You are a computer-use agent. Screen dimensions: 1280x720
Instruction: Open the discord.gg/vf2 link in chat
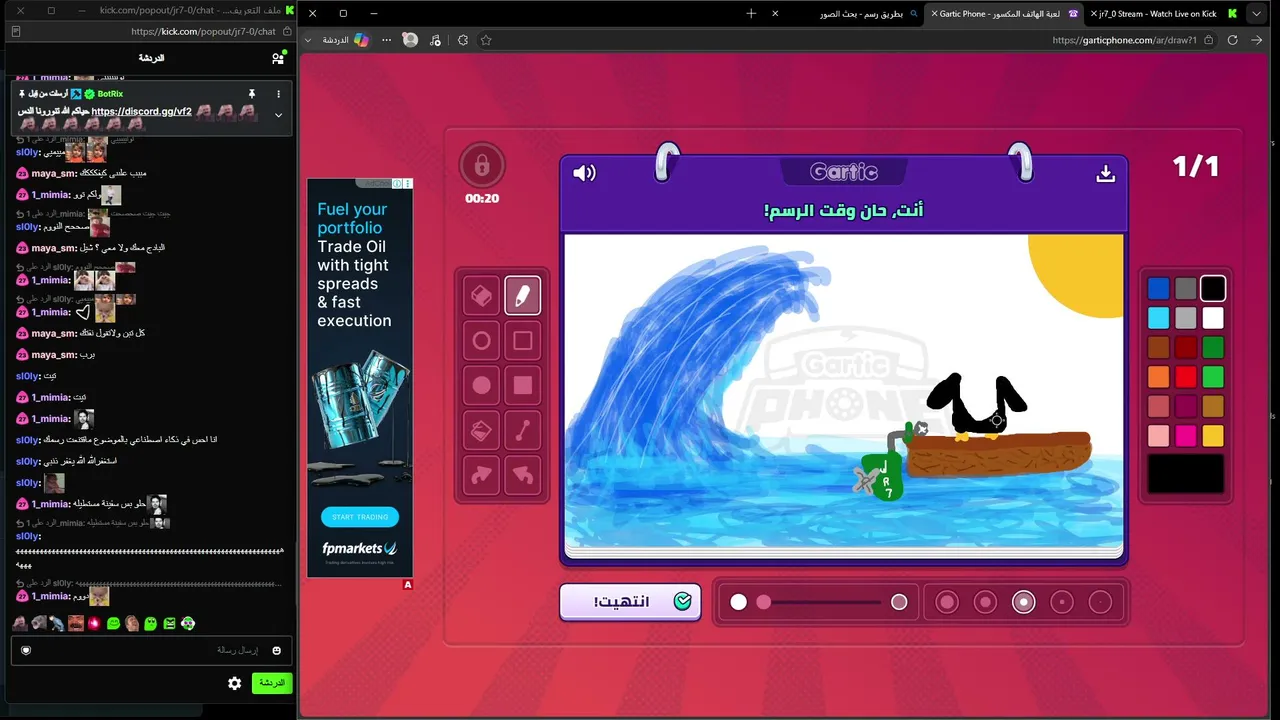click(x=141, y=111)
